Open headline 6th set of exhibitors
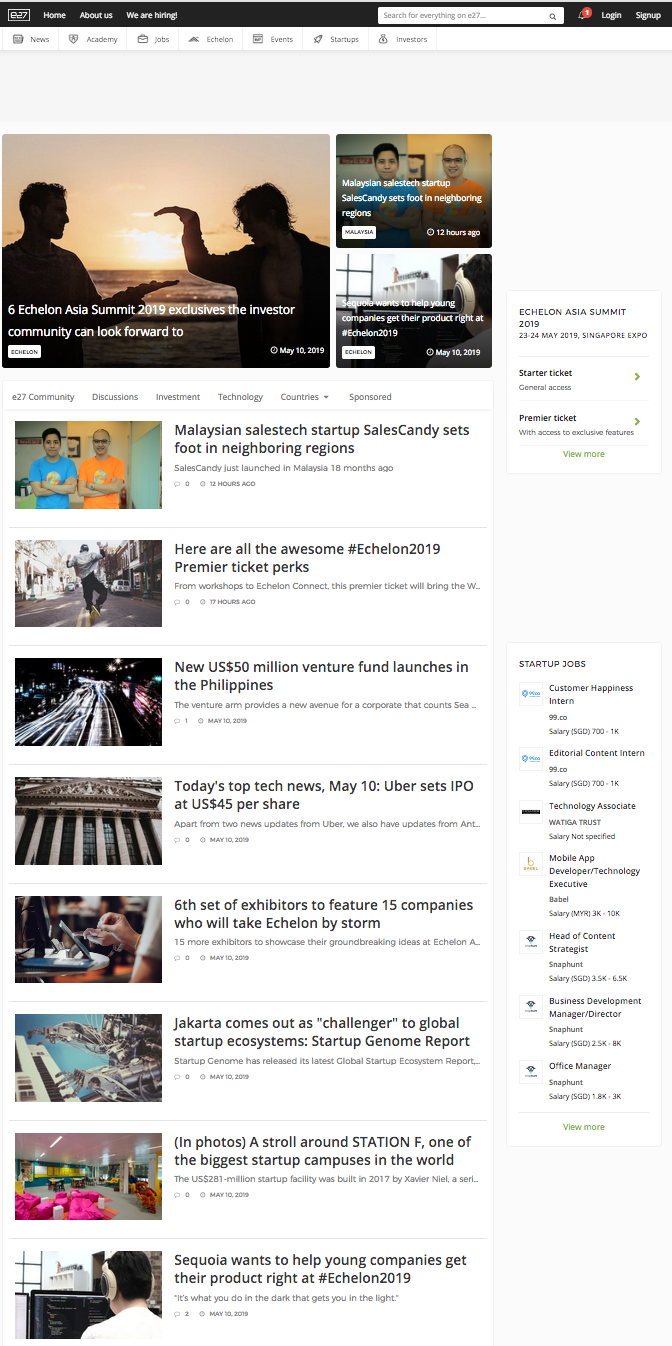672x1346 pixels. coord(324,914)
